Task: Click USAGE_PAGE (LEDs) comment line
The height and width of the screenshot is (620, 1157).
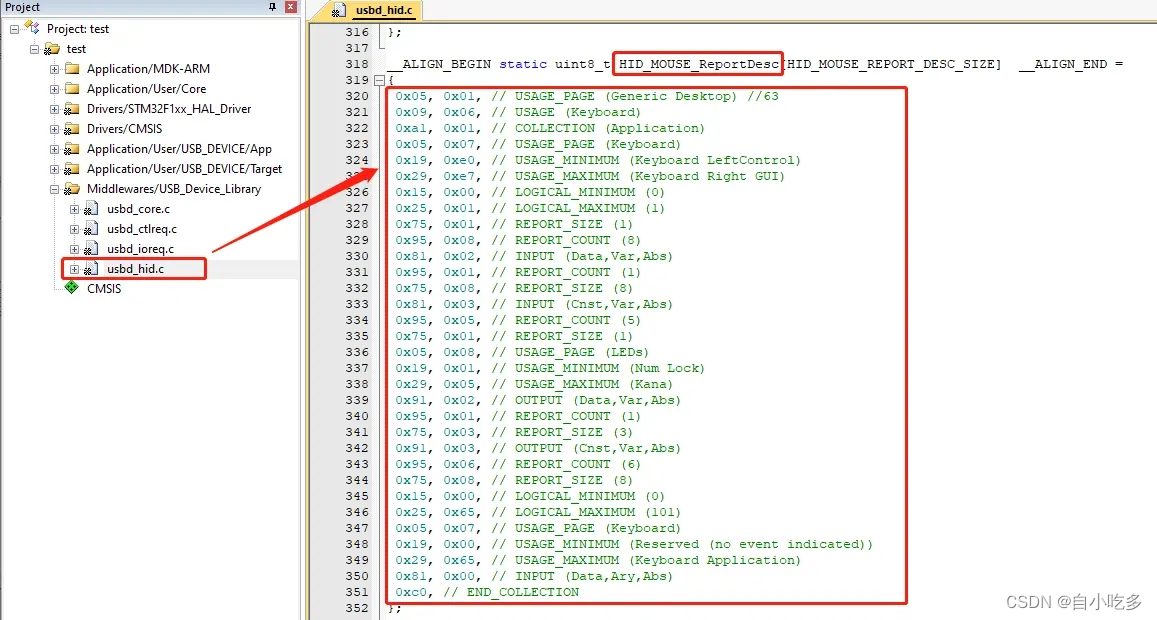Action: 570,352
